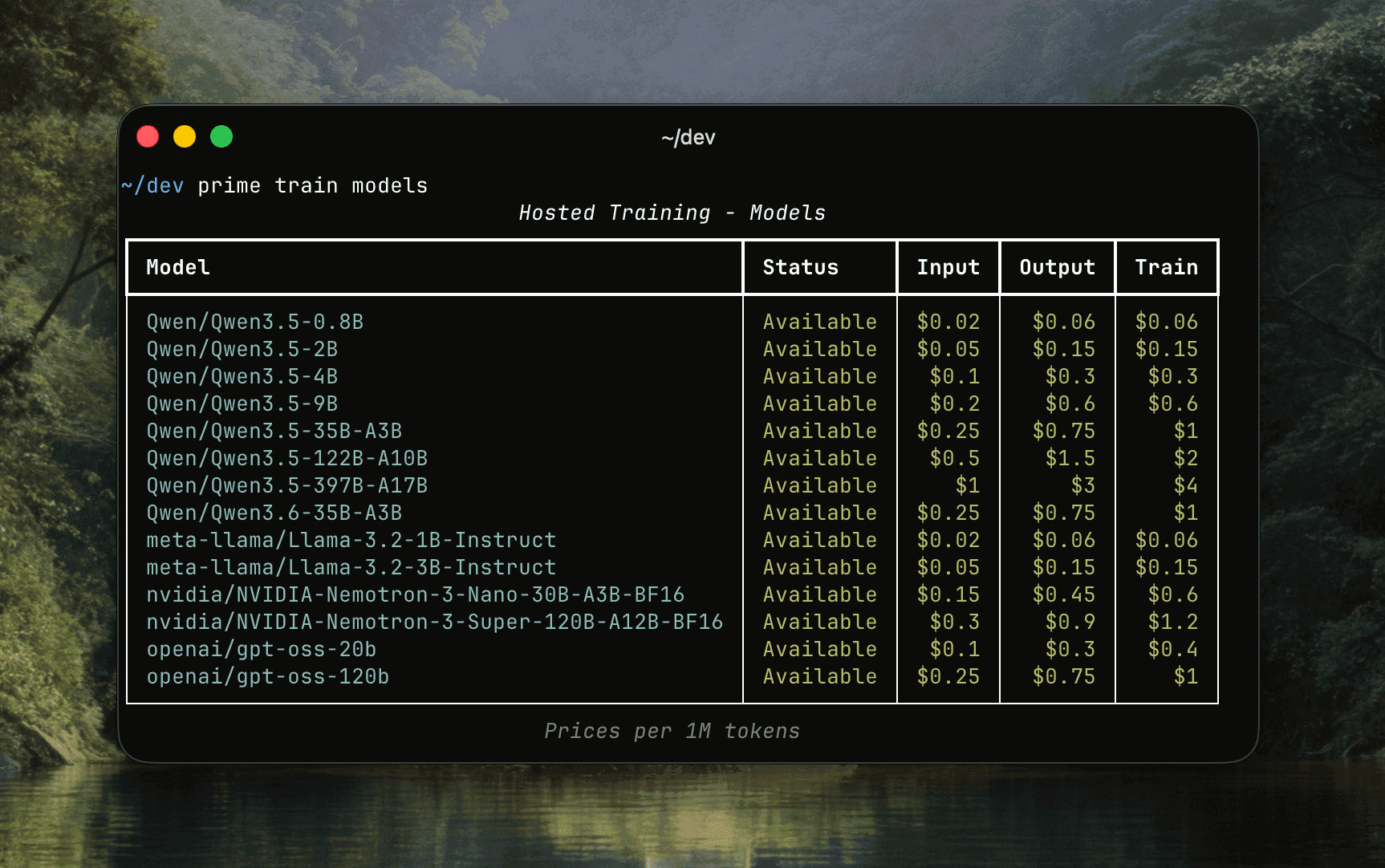1385x868 pixels.
Task: Click the $1.2 train price for Nemotron-3-Super
Action: pyautogui.click(x=1173, y=623)
